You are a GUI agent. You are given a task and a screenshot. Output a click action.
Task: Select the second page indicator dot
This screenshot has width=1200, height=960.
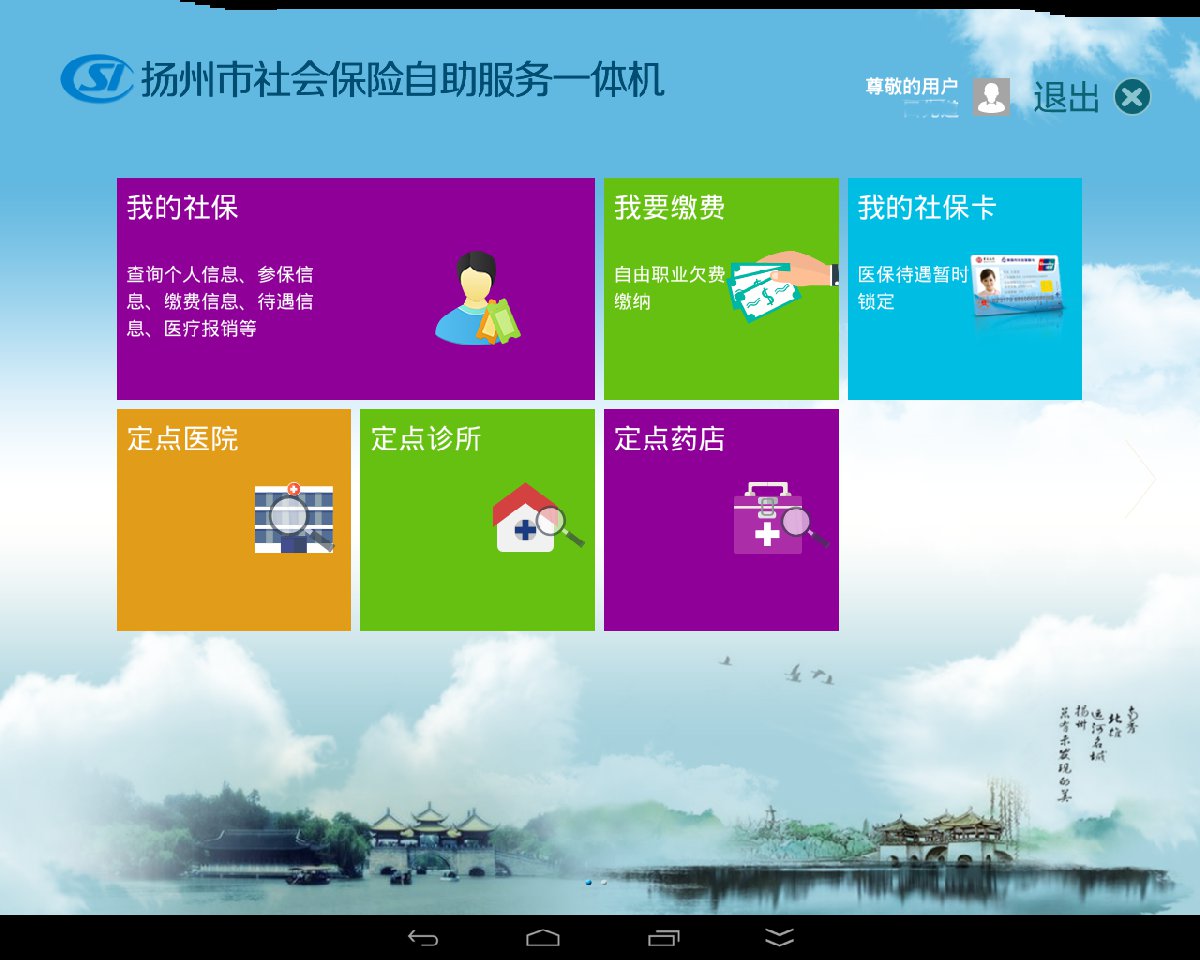coord(604,883)
